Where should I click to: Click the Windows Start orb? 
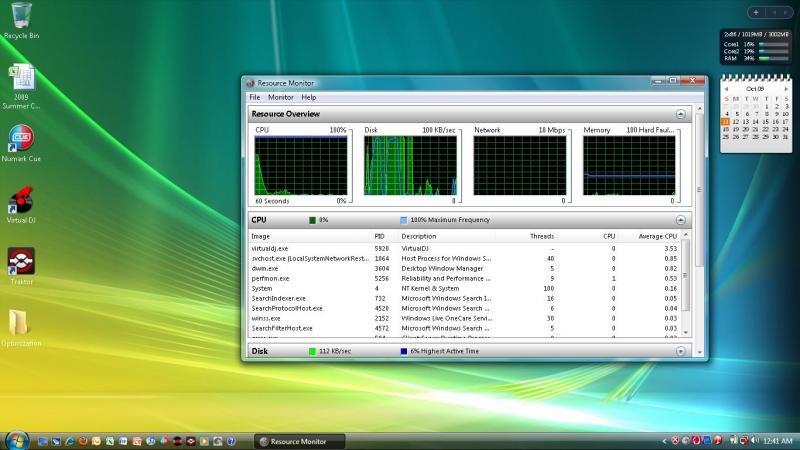tap(17, 440)
